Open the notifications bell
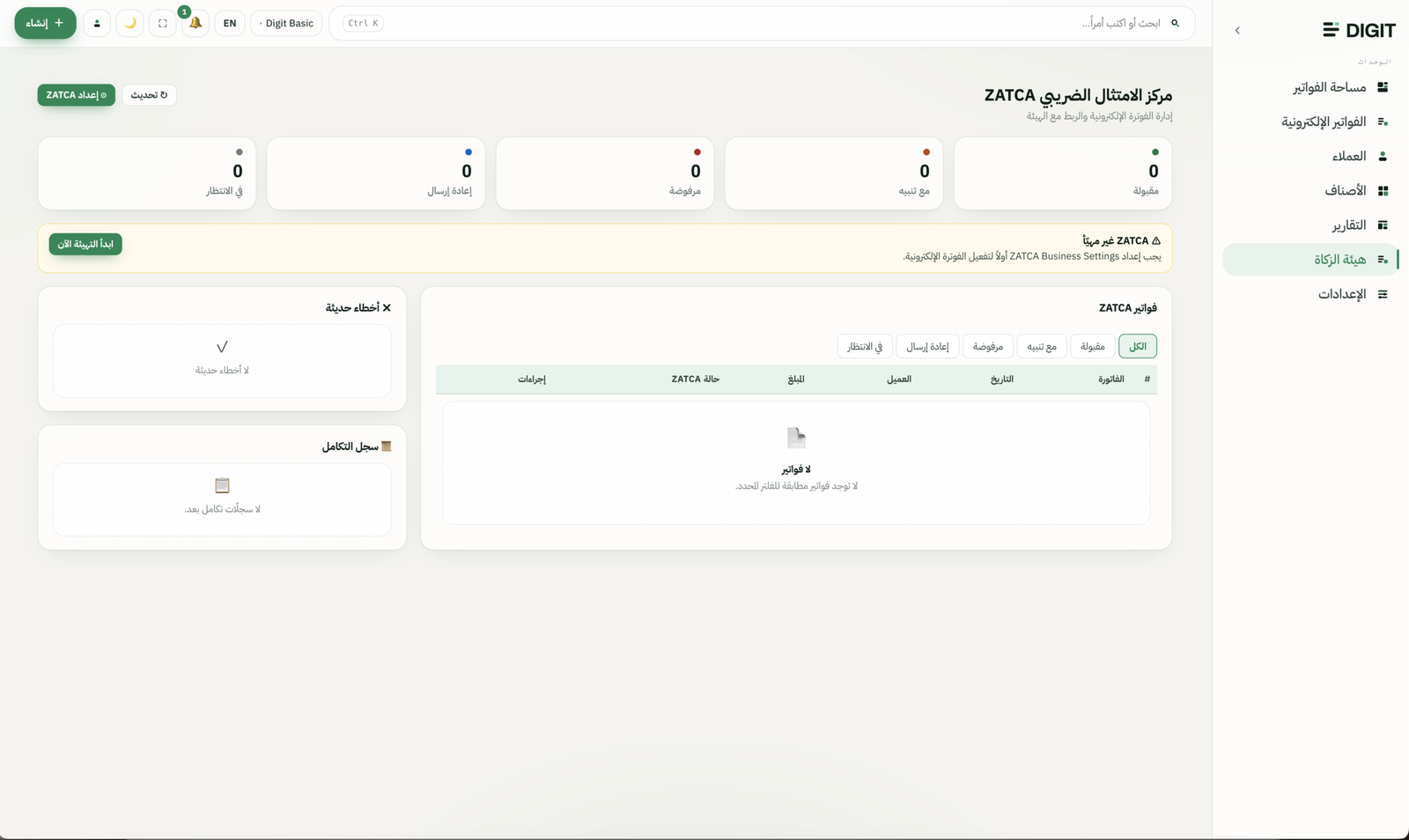 coord(195,23)
